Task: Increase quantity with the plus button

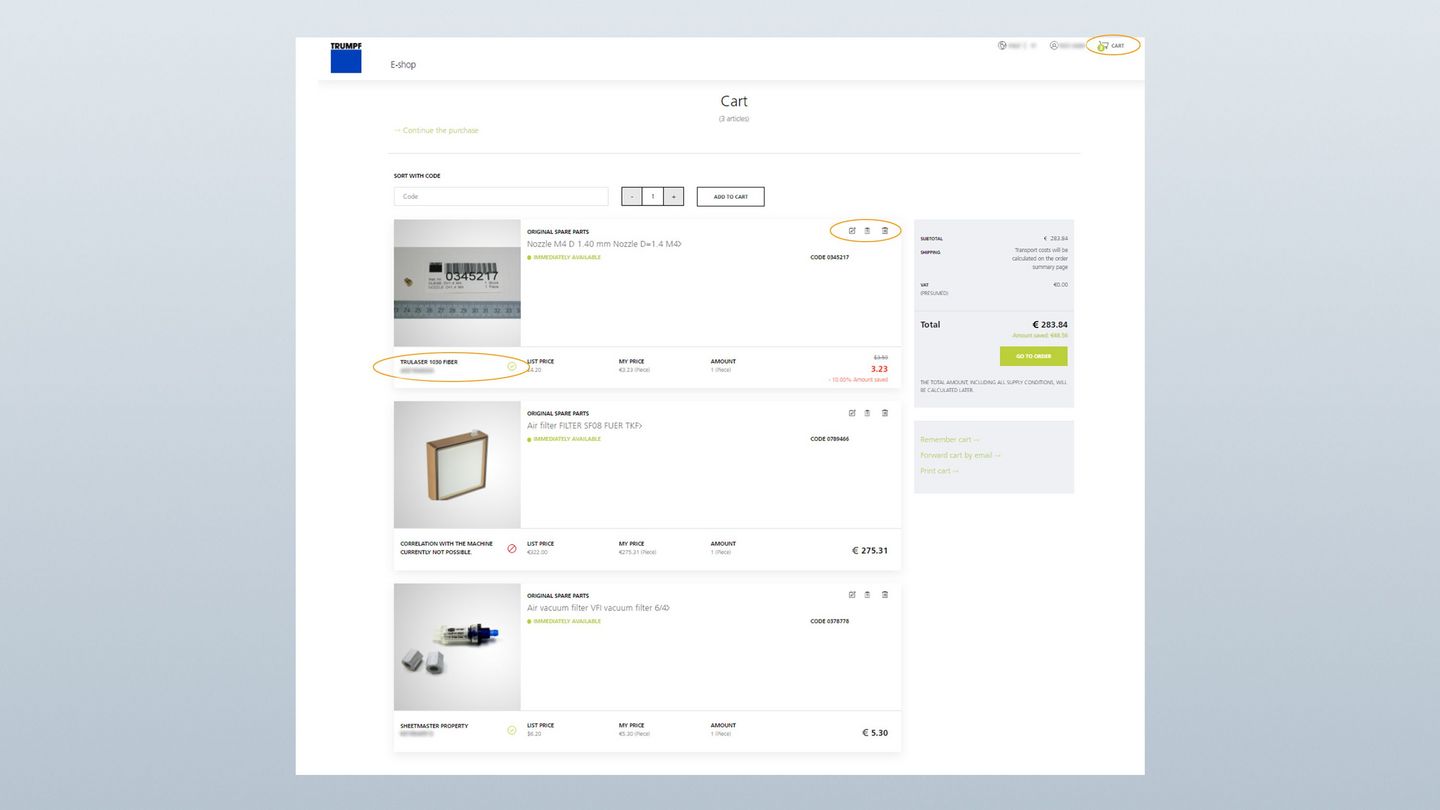Action: (673, 197)
